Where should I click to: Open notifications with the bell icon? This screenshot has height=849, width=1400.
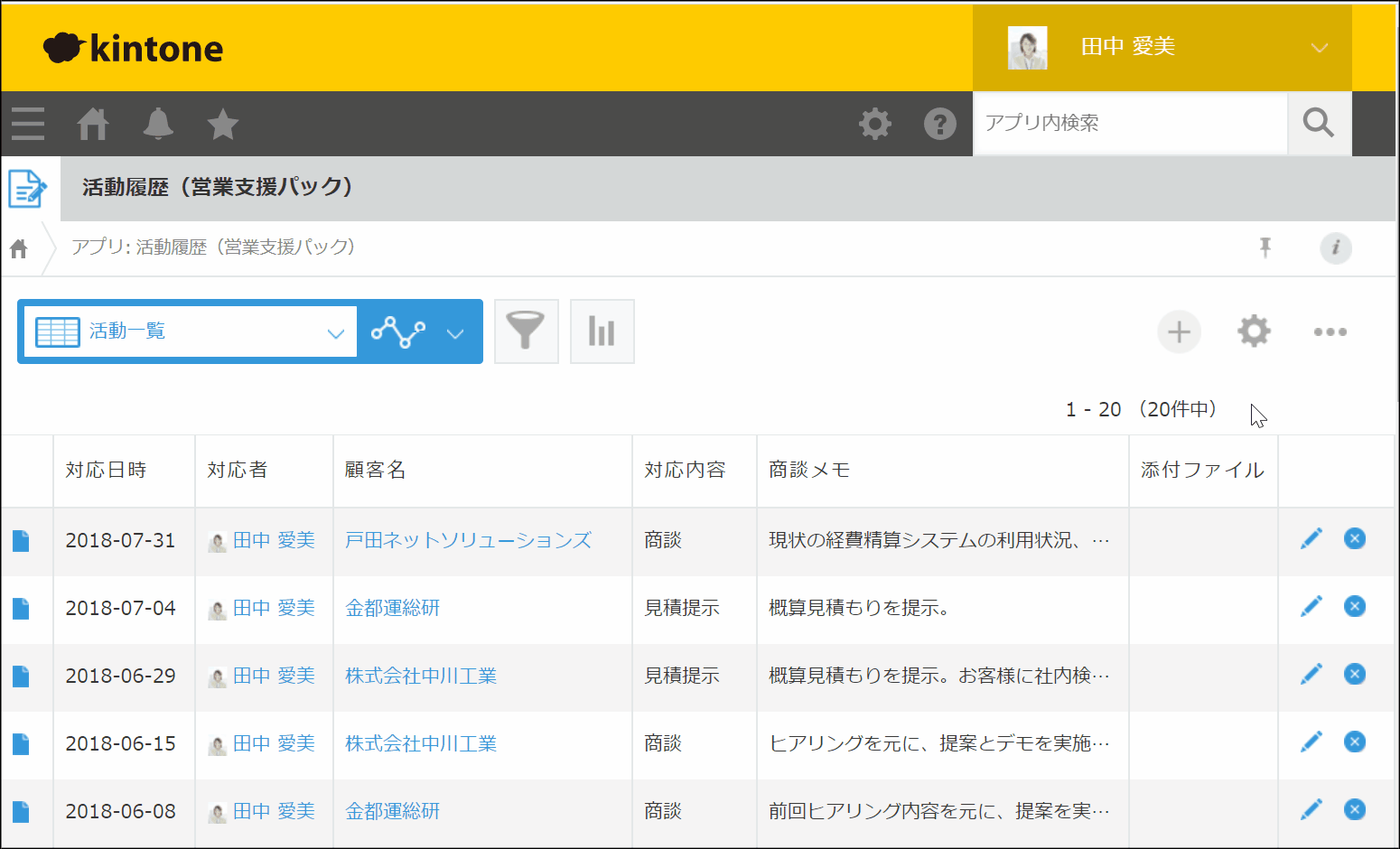(x=157, y=124)
